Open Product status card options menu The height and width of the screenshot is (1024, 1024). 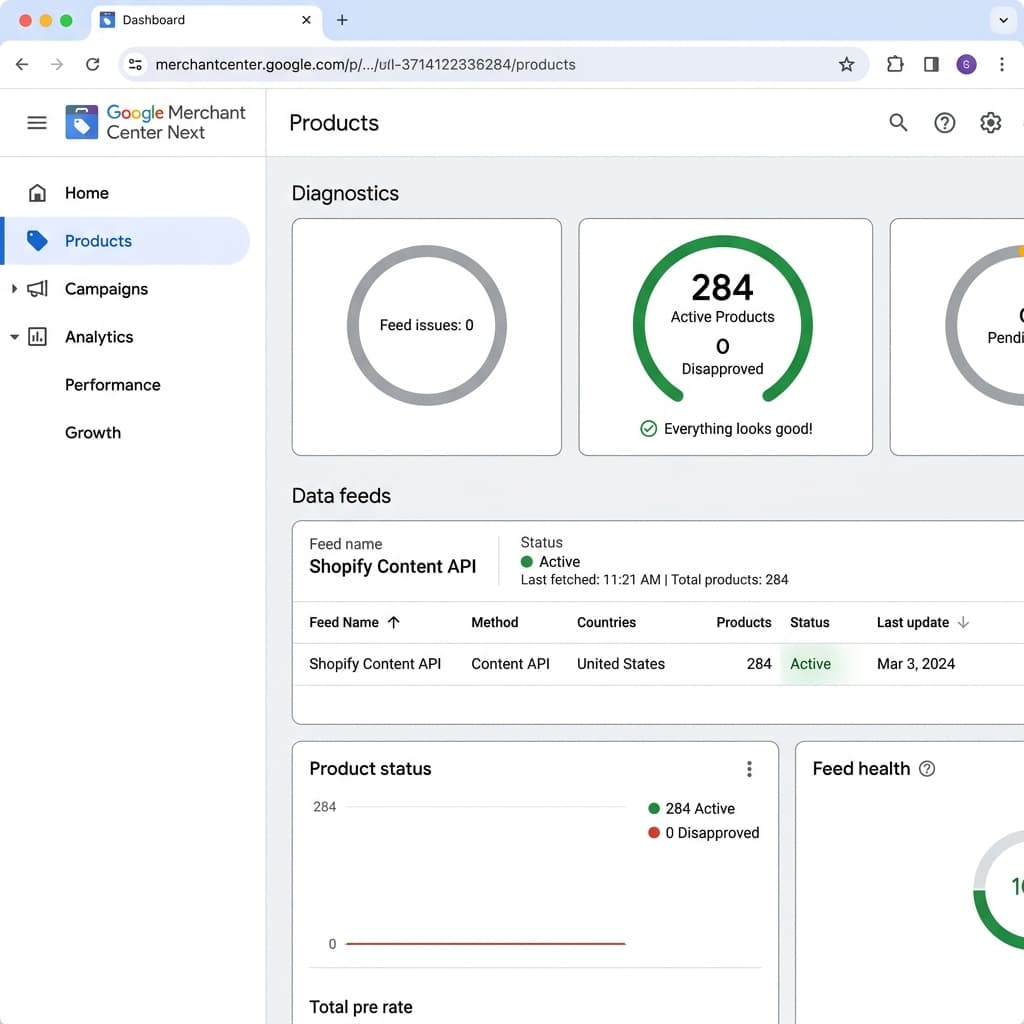[x=749, y=769]
